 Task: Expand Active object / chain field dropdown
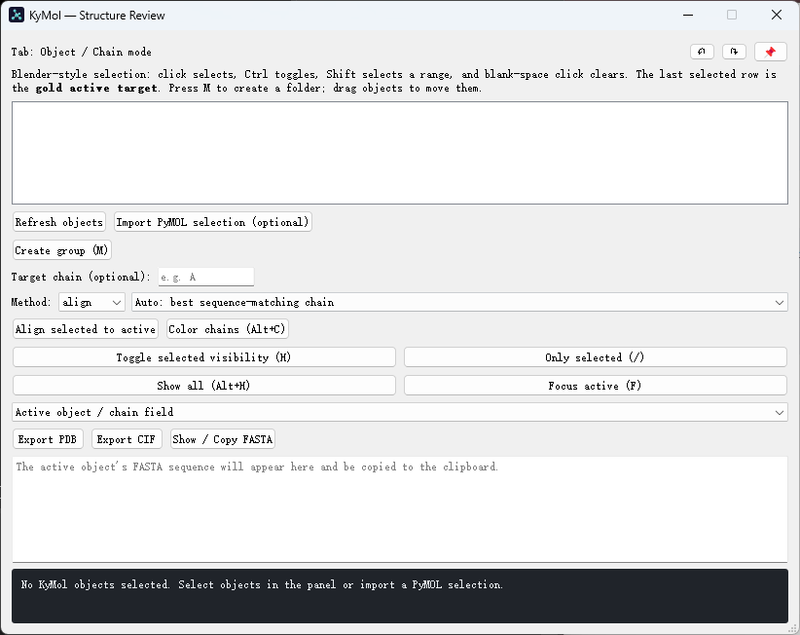400,412
